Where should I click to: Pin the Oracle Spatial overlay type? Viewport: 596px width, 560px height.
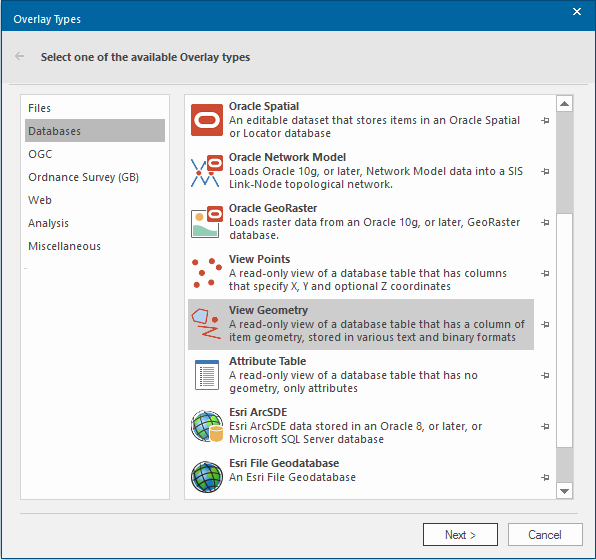pos(545,121)
